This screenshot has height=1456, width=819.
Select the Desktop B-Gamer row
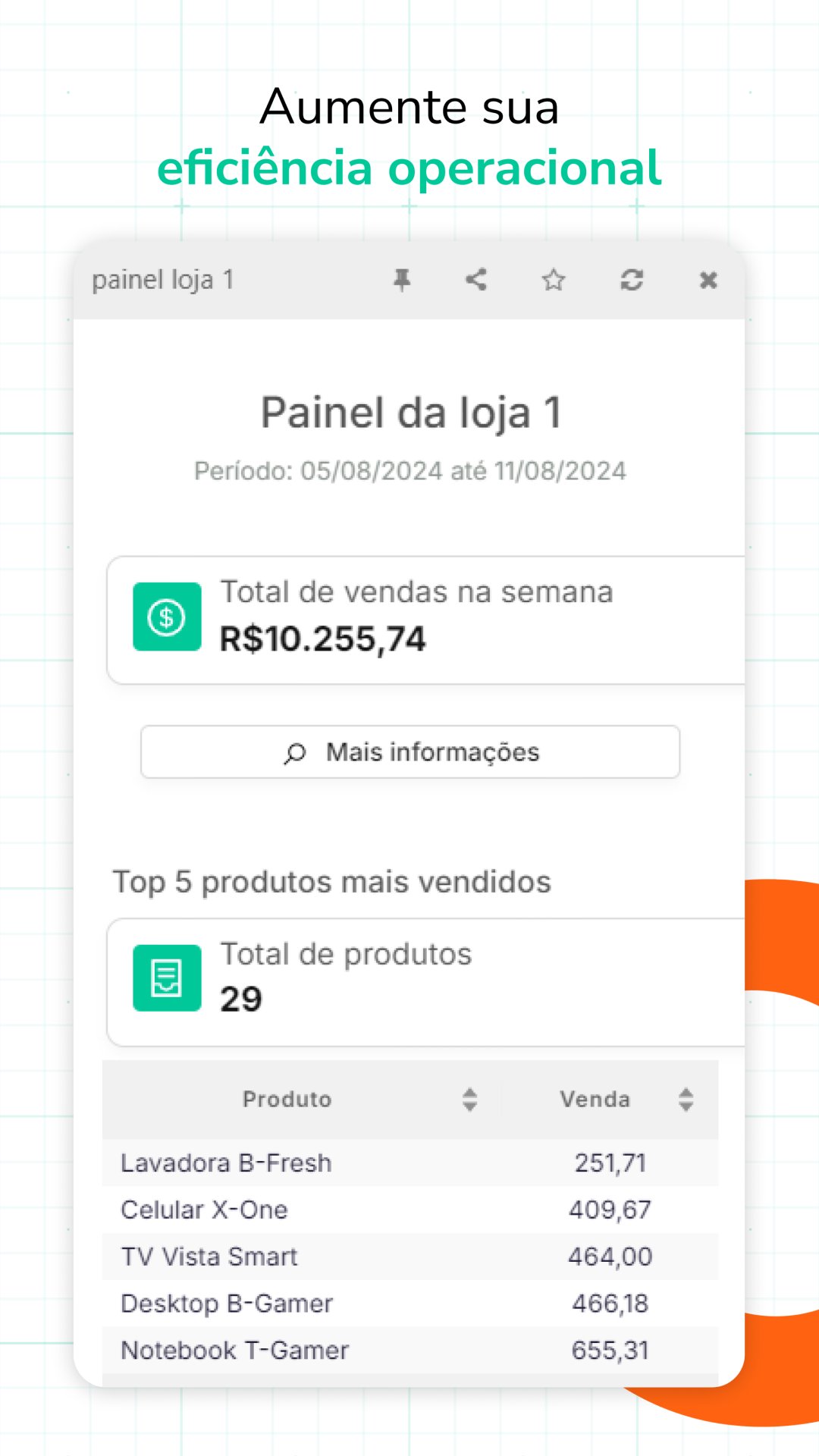227,1304
